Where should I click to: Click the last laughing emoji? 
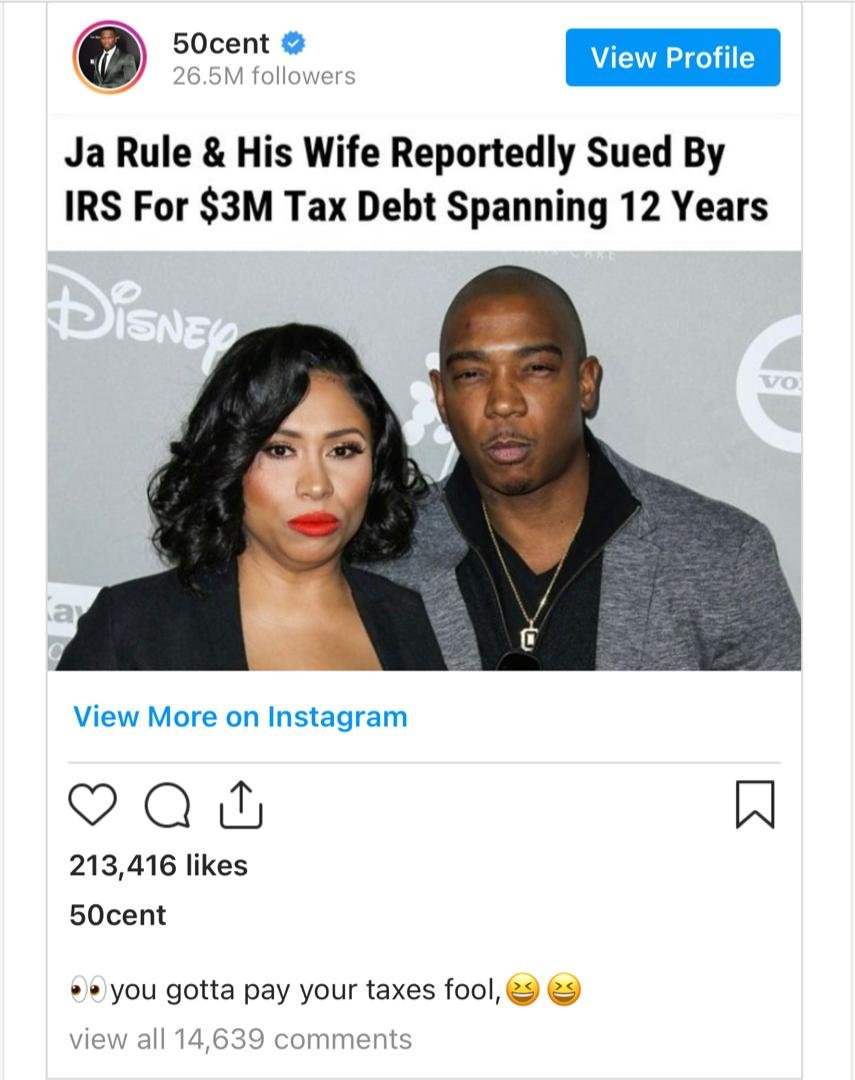click(x=564, y=990)
